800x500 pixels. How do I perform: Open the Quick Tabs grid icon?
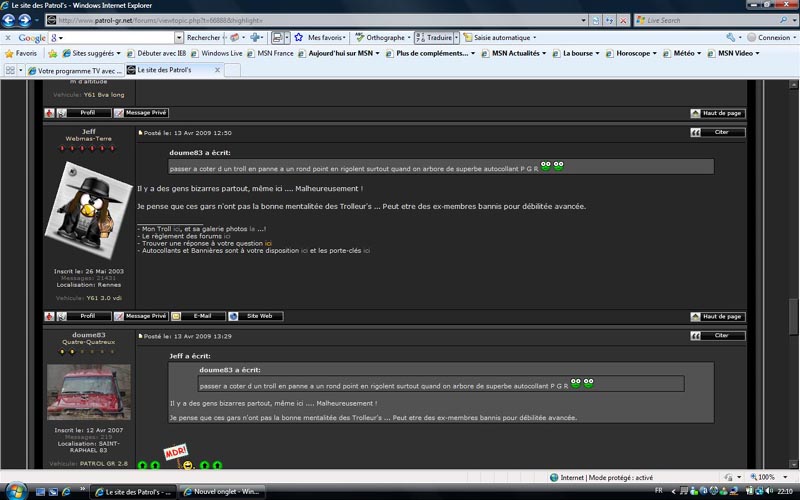click(x=10, y=70)
